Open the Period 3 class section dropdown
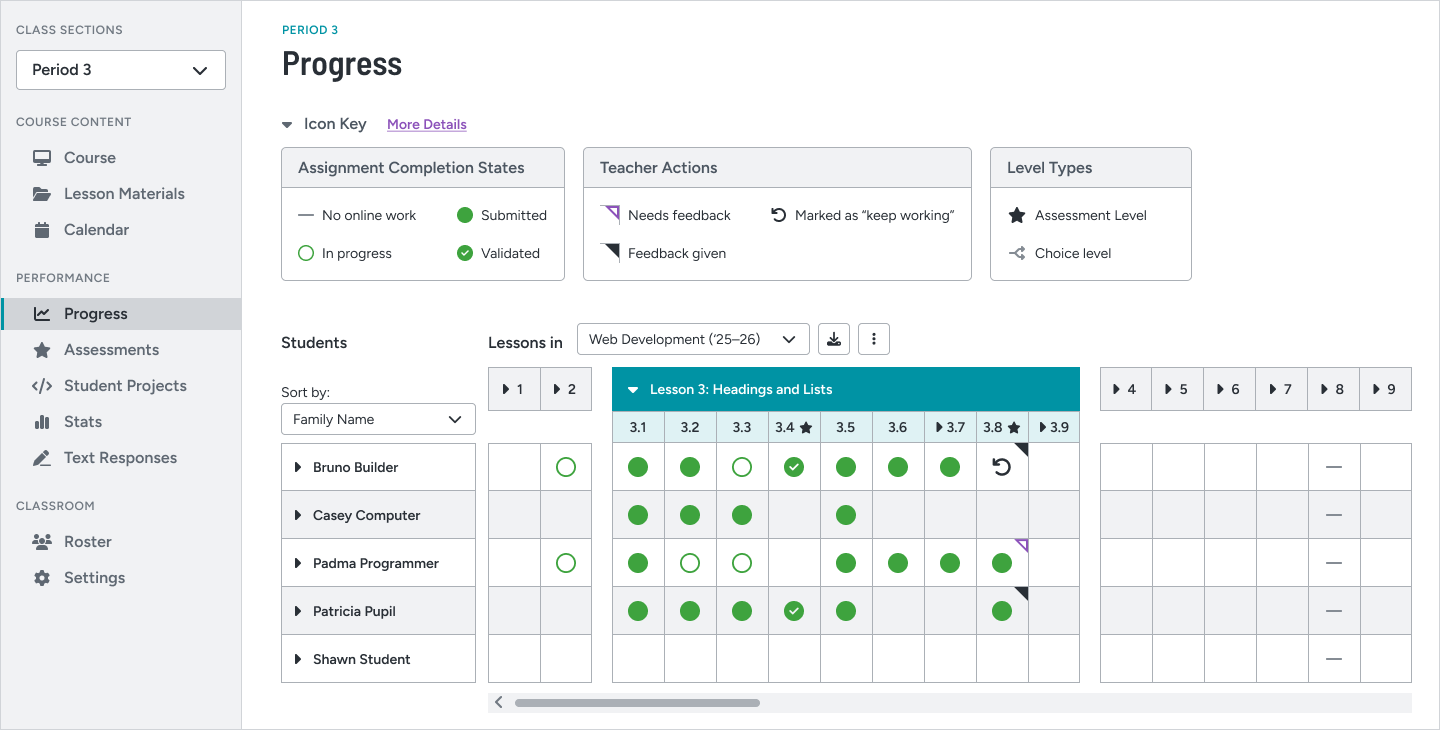This screenshot has height=730, width=1440. 121,70
